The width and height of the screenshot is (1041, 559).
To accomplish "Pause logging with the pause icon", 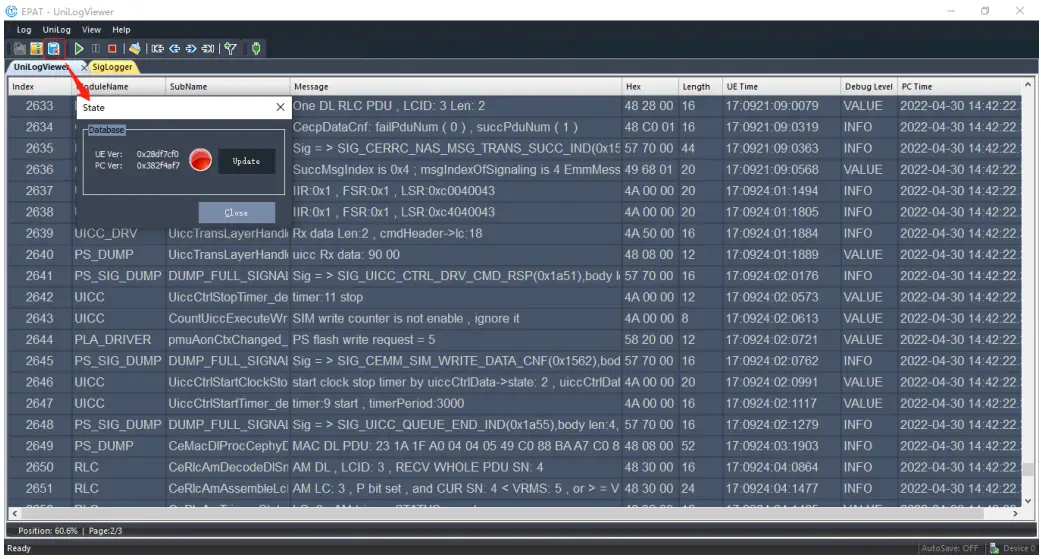I will tap(96, 48).
